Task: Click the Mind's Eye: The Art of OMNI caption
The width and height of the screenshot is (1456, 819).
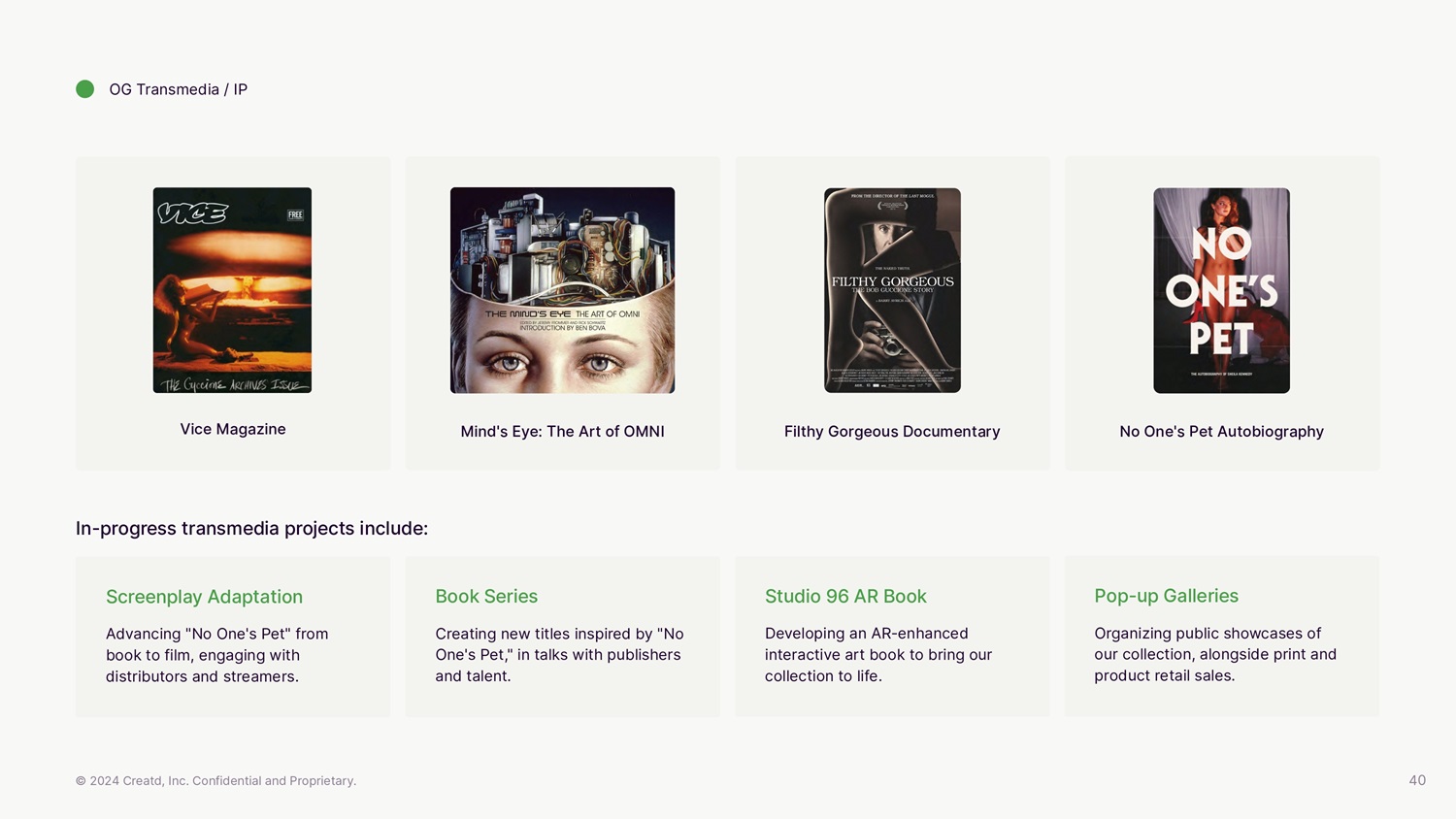Action: tap(562, 431)
